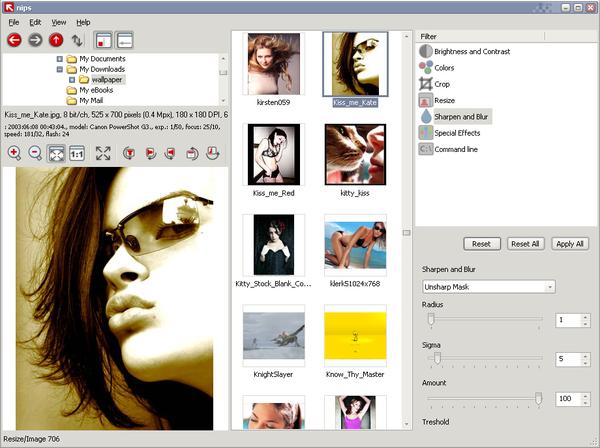Increase the Amount value with up stepper
This screenshot has width=600, height=448.
(x=585, y=395)
